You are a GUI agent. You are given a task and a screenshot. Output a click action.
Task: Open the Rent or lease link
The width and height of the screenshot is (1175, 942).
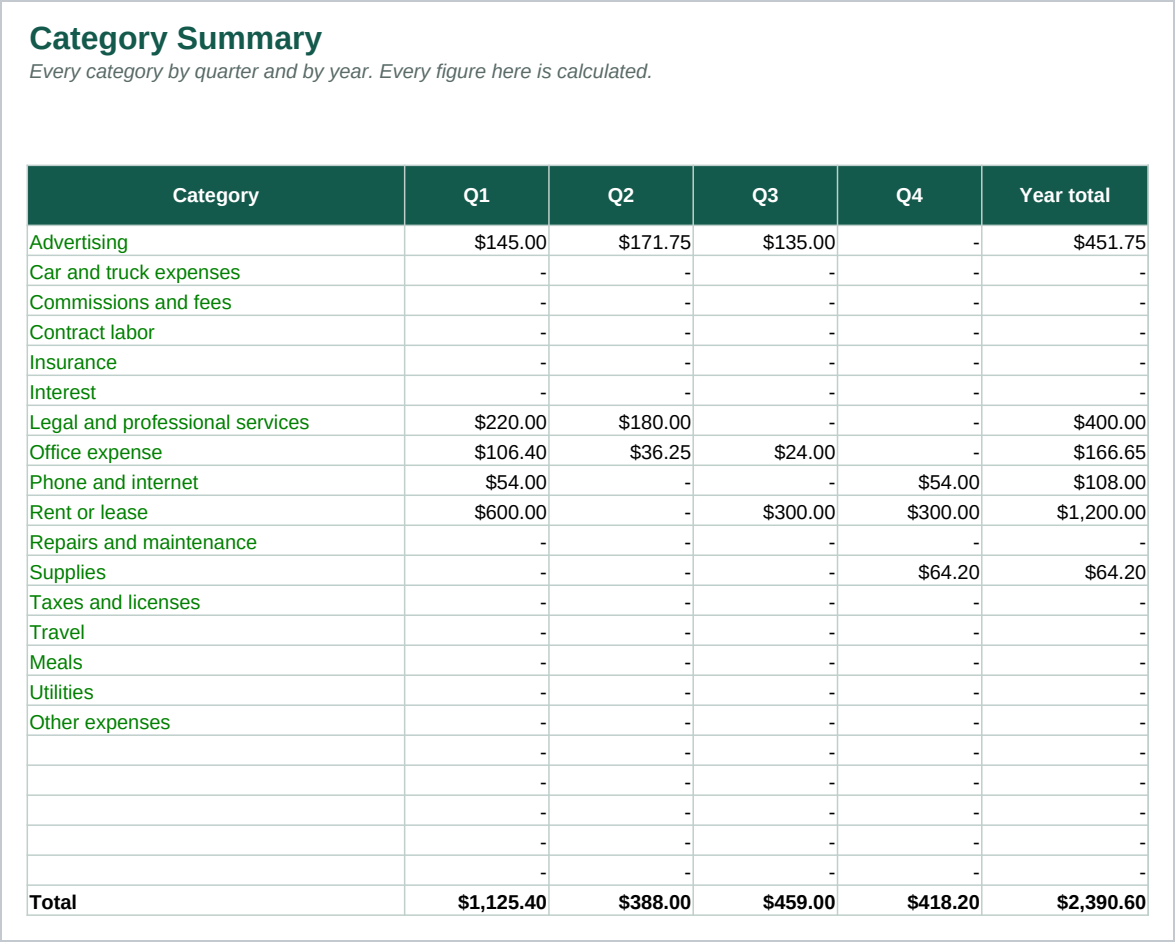pos(88,513)
